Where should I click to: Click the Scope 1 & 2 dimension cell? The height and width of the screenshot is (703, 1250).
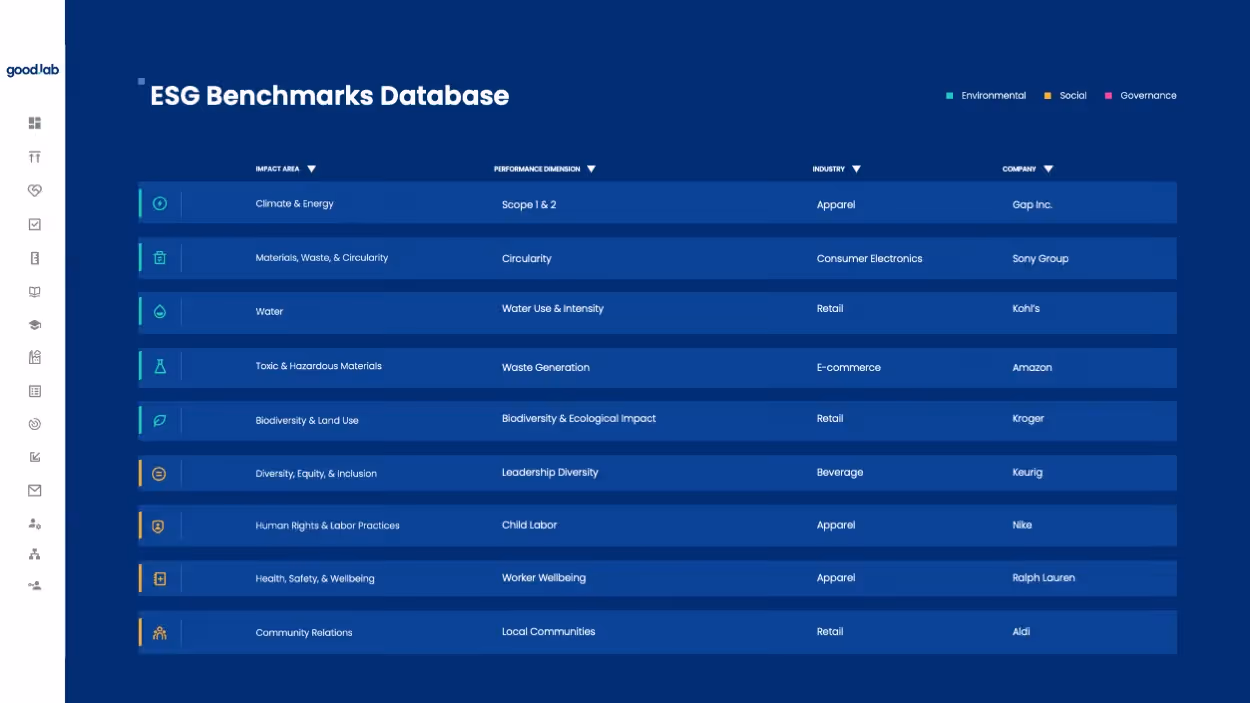point(529,205)
